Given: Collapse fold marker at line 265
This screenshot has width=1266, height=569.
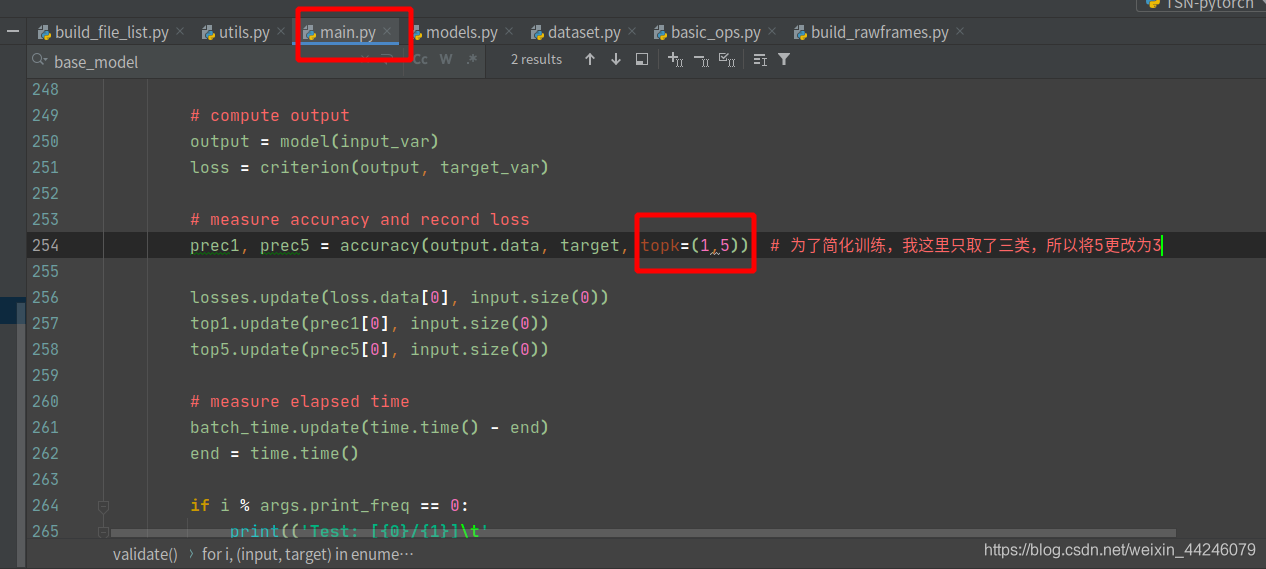Looking at the screenshot, I should [x=103, y=532].
